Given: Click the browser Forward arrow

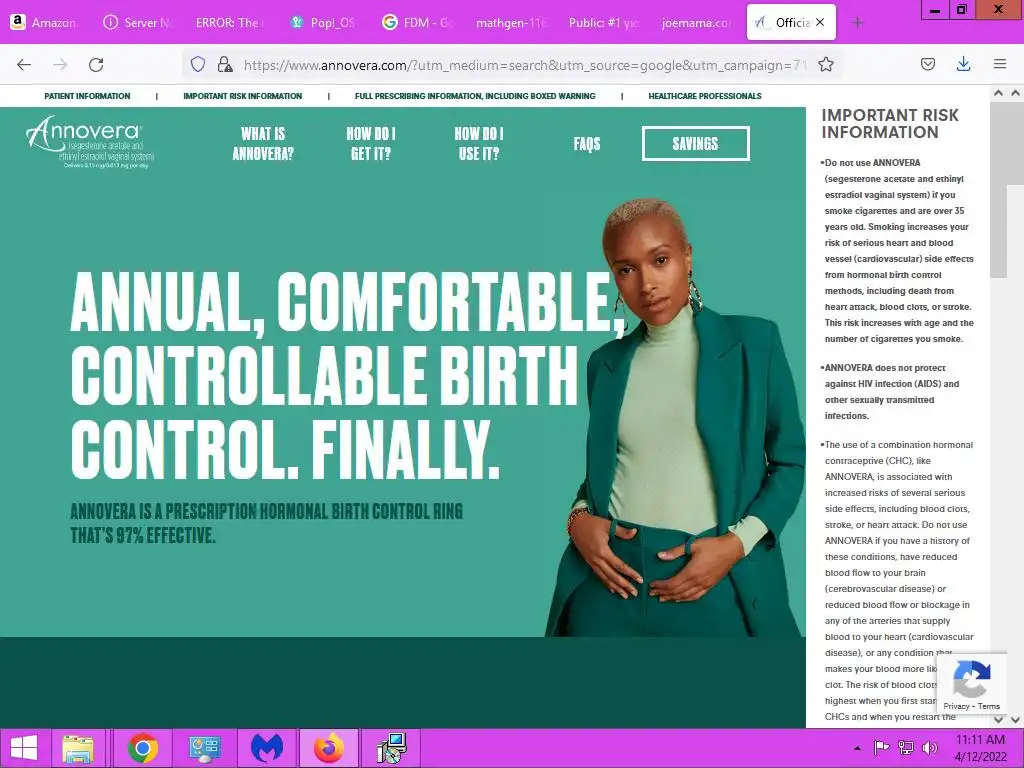Looking at the screenshot, I should point(60,64).
